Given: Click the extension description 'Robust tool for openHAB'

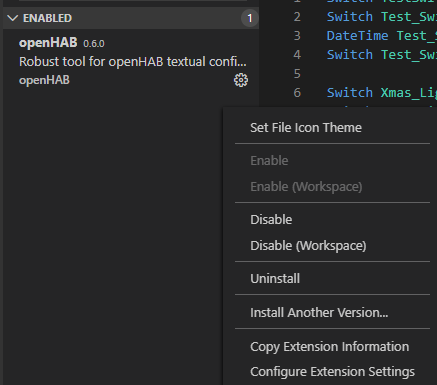Looking at the screenshot, I should (x=133, y=62).
